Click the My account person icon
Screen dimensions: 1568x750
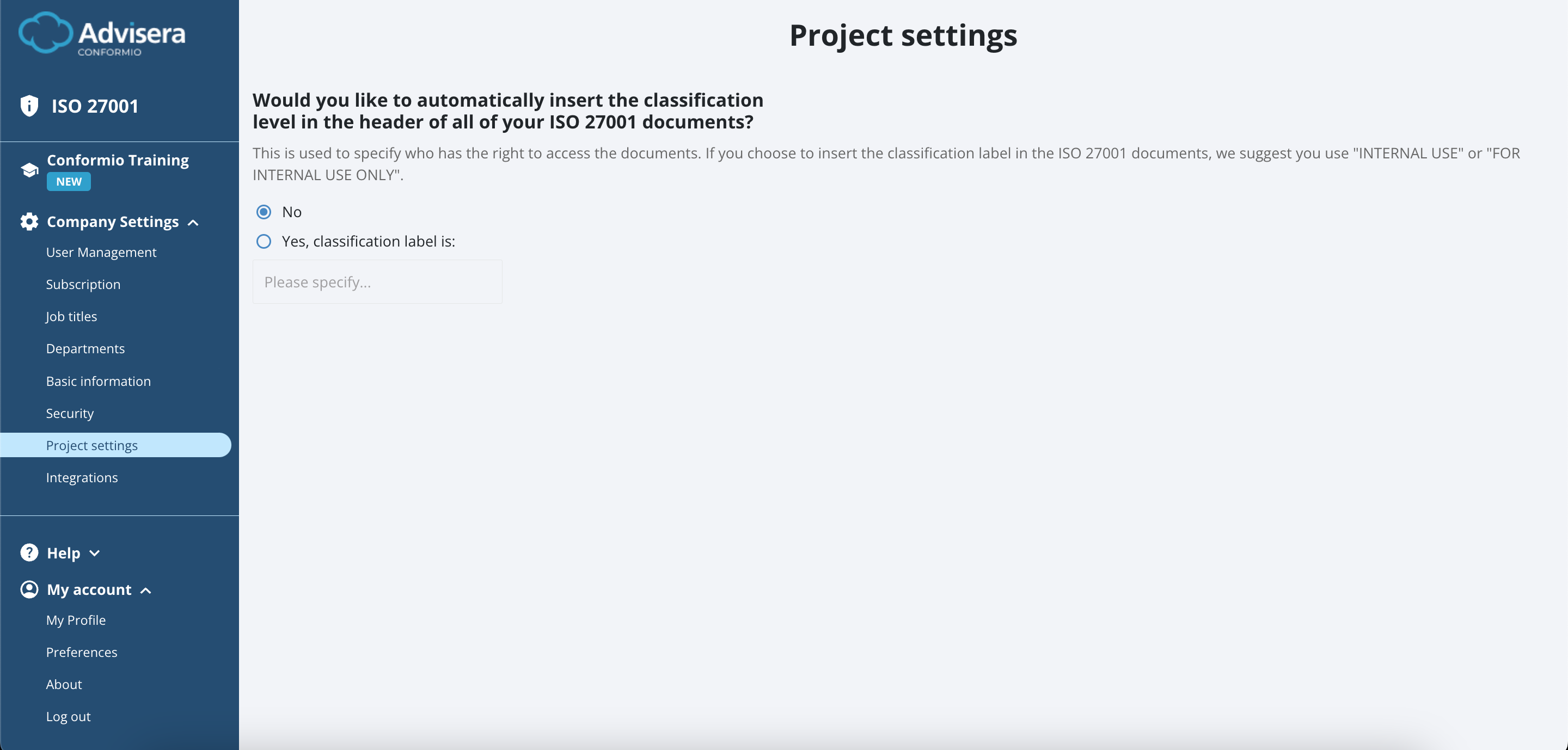click(x=29, y=589)
